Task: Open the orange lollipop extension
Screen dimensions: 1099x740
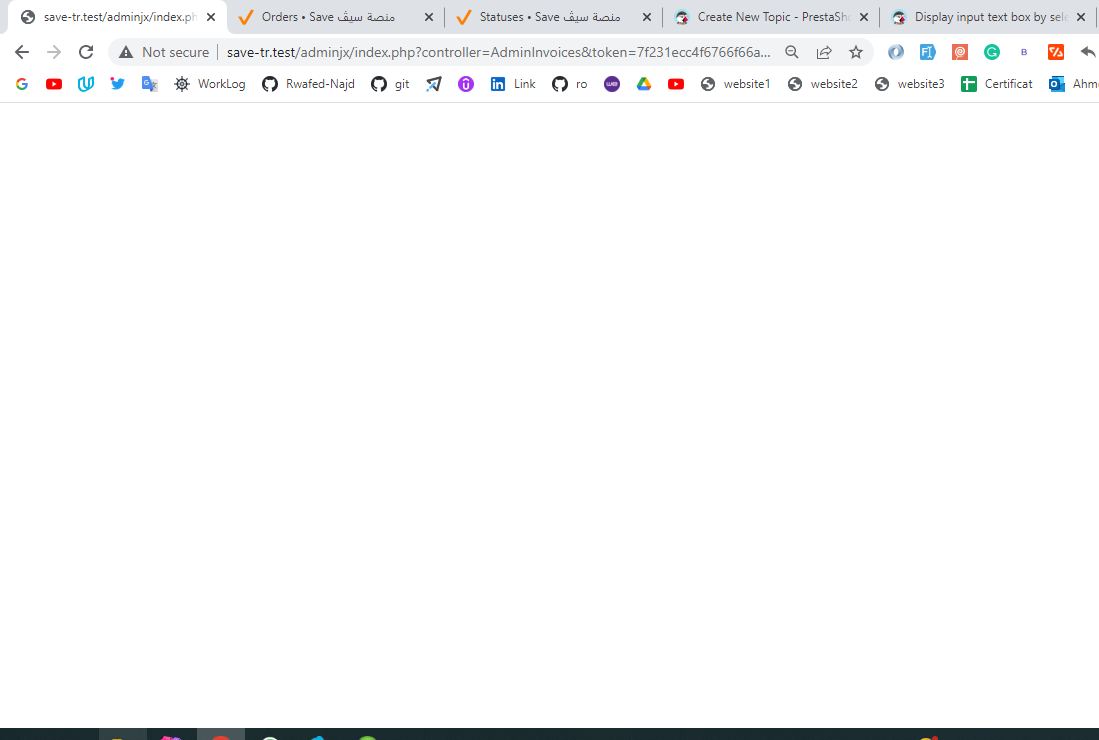Action: point(960,52)
